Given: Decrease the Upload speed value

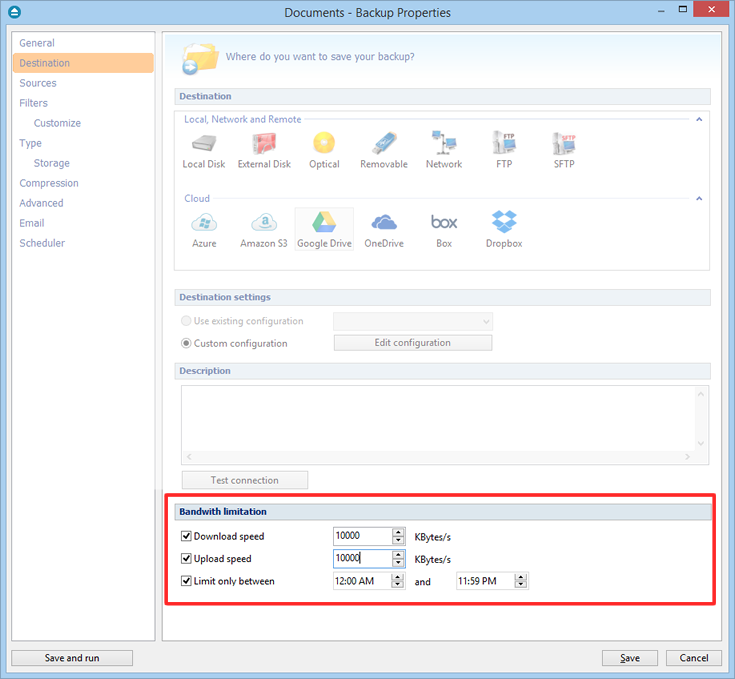Looking at the screenshot, I should click(x=398, y=562).
